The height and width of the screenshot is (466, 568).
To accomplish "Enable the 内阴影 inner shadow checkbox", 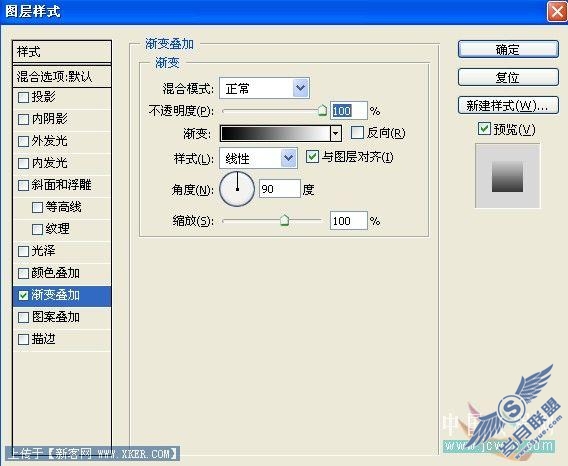I will pyautogui.click(x=24, y=119).
